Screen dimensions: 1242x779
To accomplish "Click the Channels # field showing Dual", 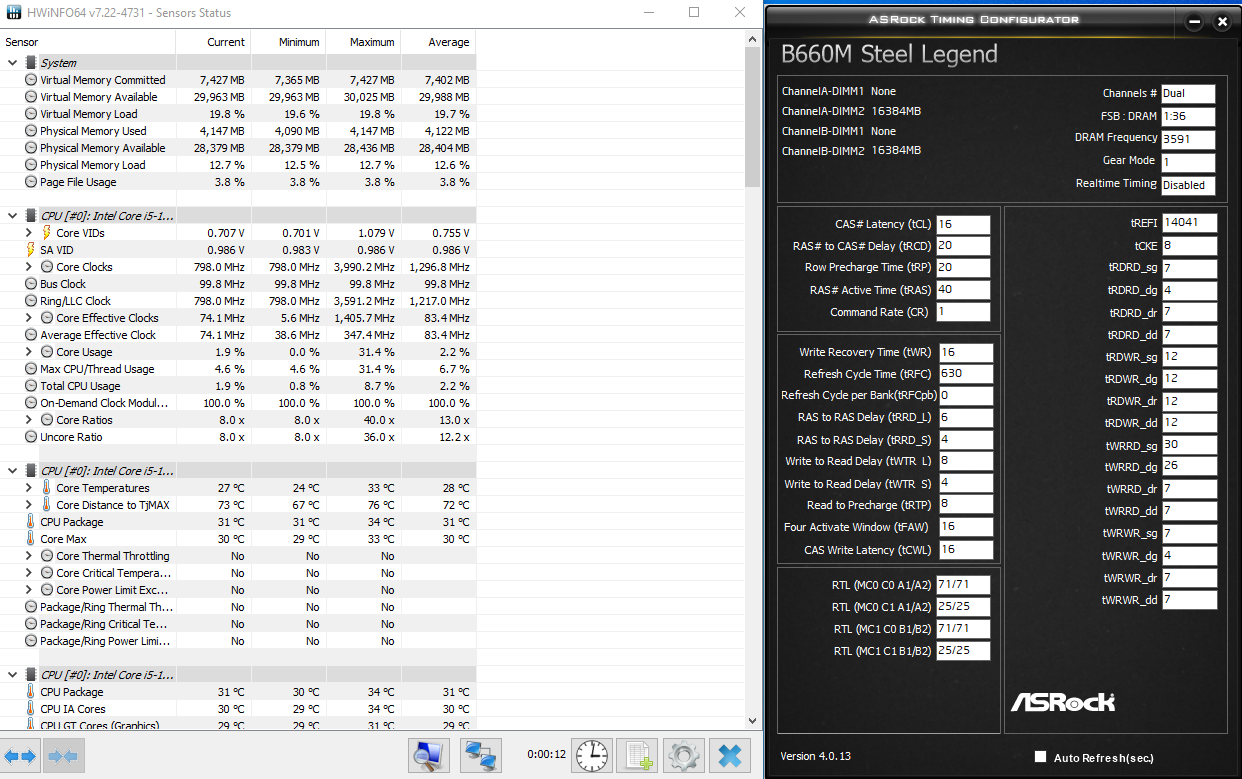I will tap(1188, 93).
